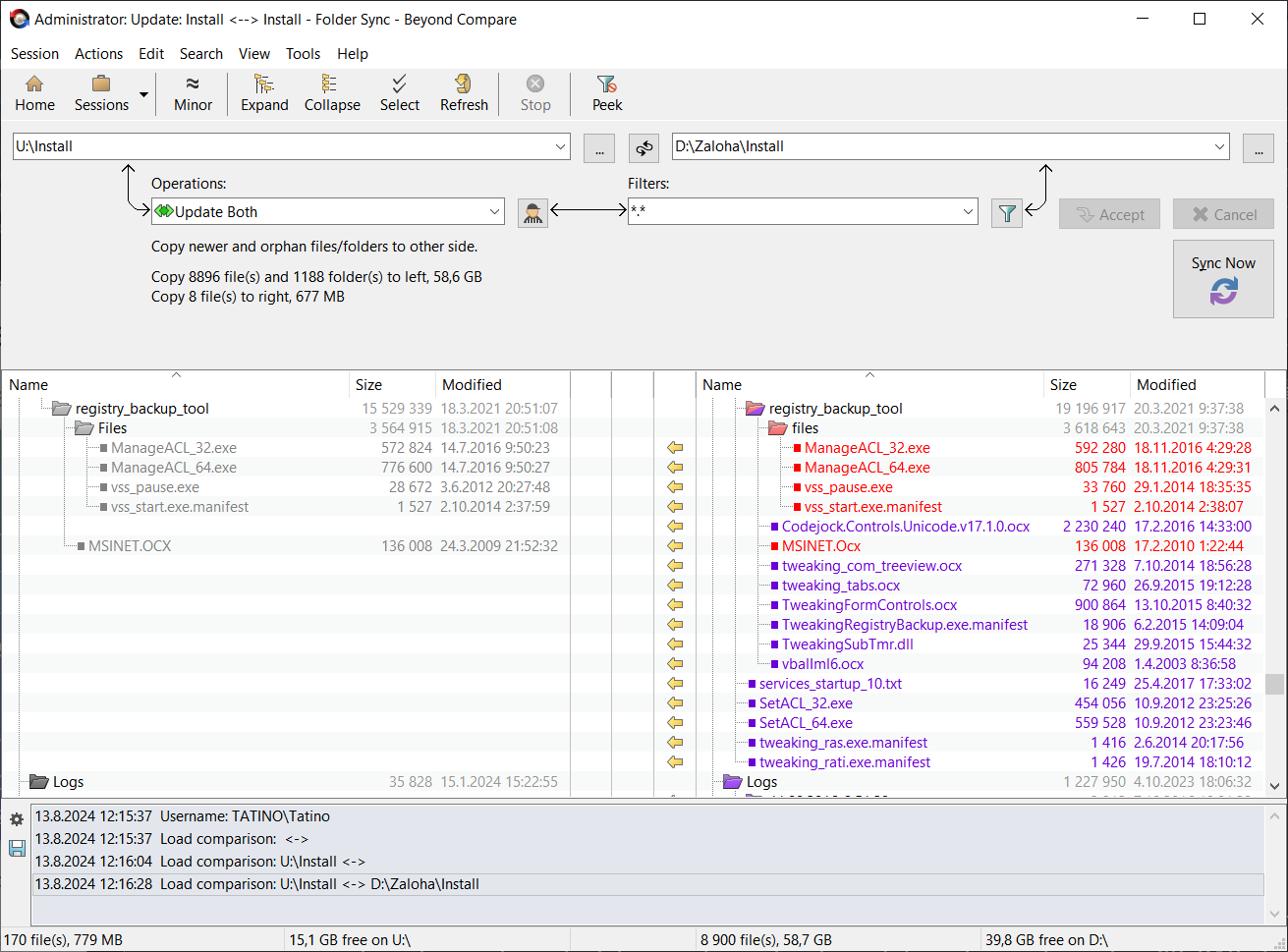This screenshot has height=952, width=1288.
Task: Click the right pane vertical scrollbar thumb
Action: click(1274, 684)
